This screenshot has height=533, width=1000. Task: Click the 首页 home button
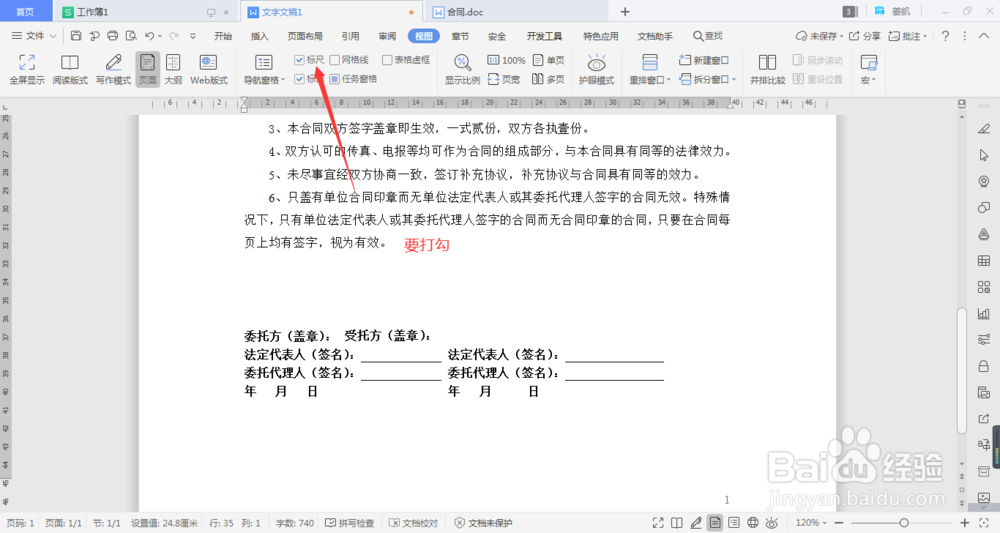[x=25, y=11]
